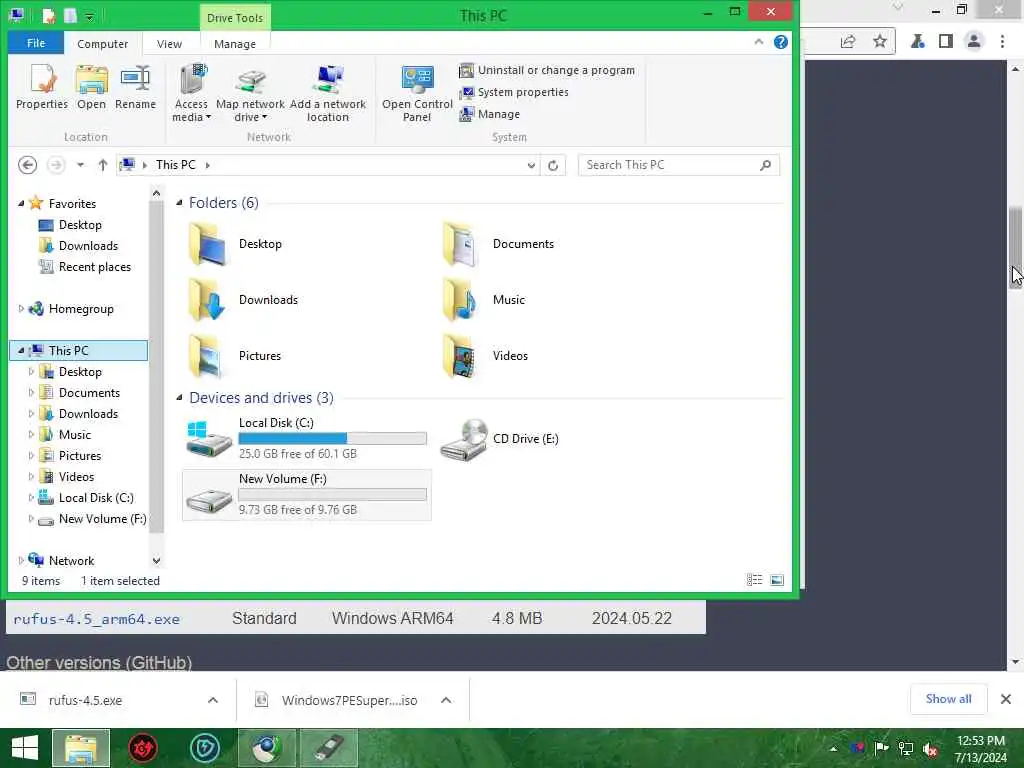The width and height of the screenshot is (1024, 768).
Task: Open the Rufus USB taskbar icon
Action: 328,748
